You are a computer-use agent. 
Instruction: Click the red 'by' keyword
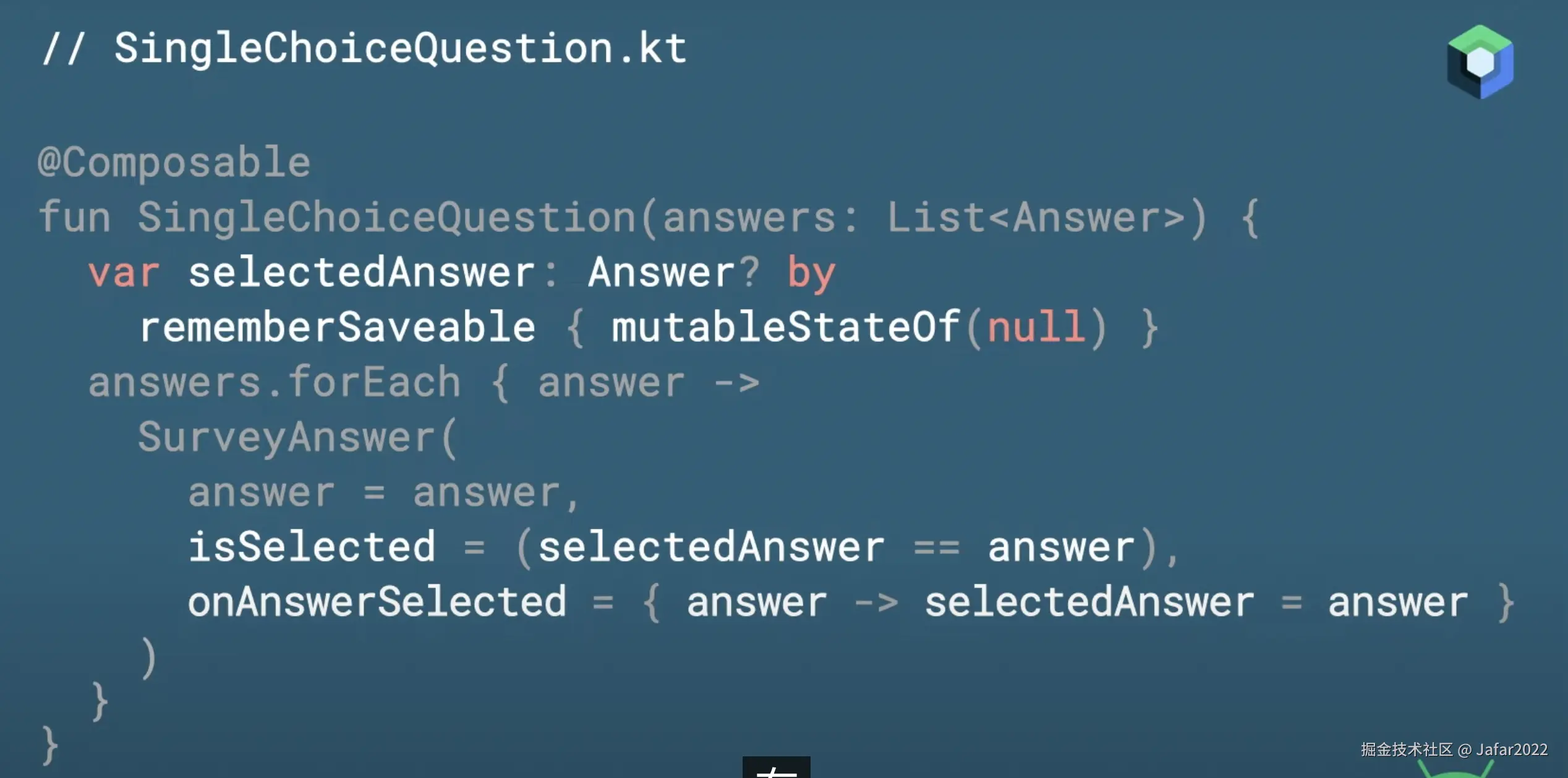pos(811,273)
